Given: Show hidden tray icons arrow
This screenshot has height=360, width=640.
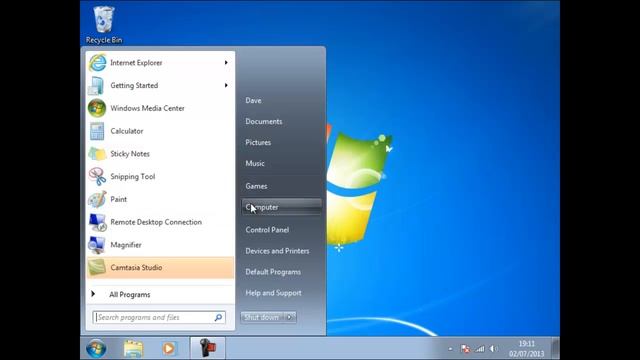Looking at the screenshot, I should (450, 349).
